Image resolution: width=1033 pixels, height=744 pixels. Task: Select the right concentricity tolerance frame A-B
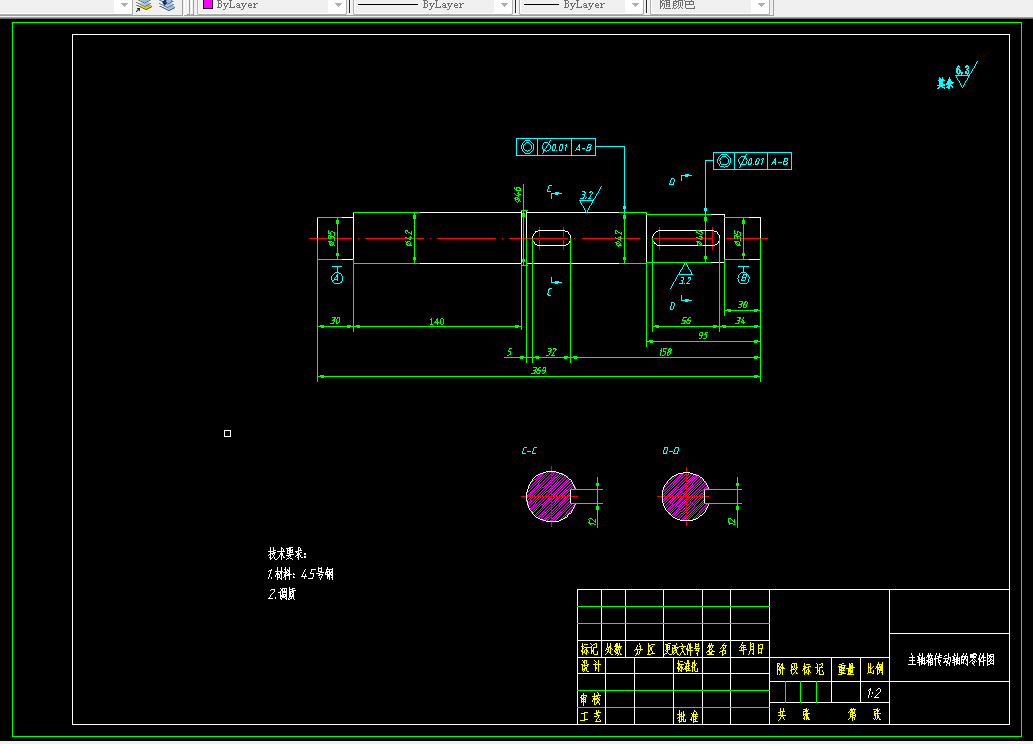752,161
